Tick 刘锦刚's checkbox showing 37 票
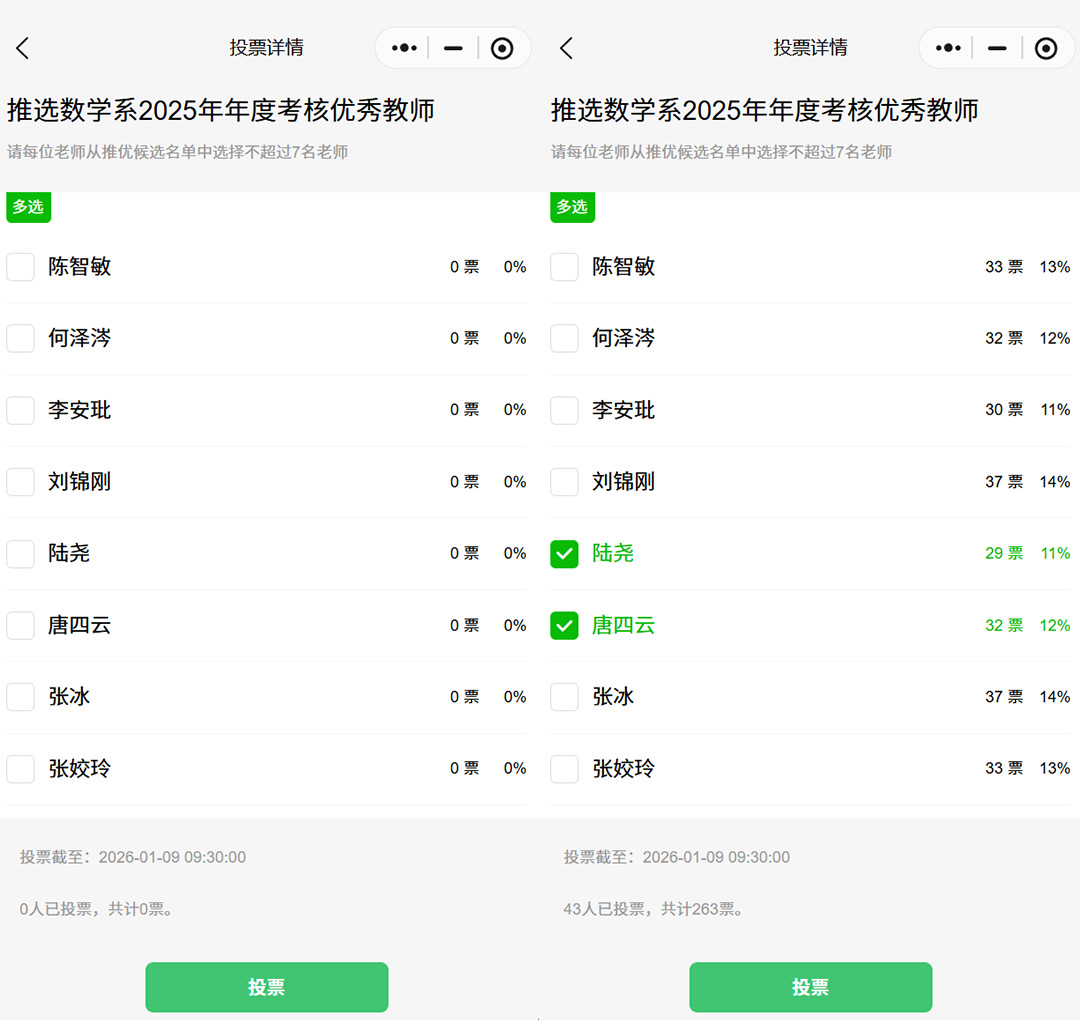 click(x=565, y=482)
